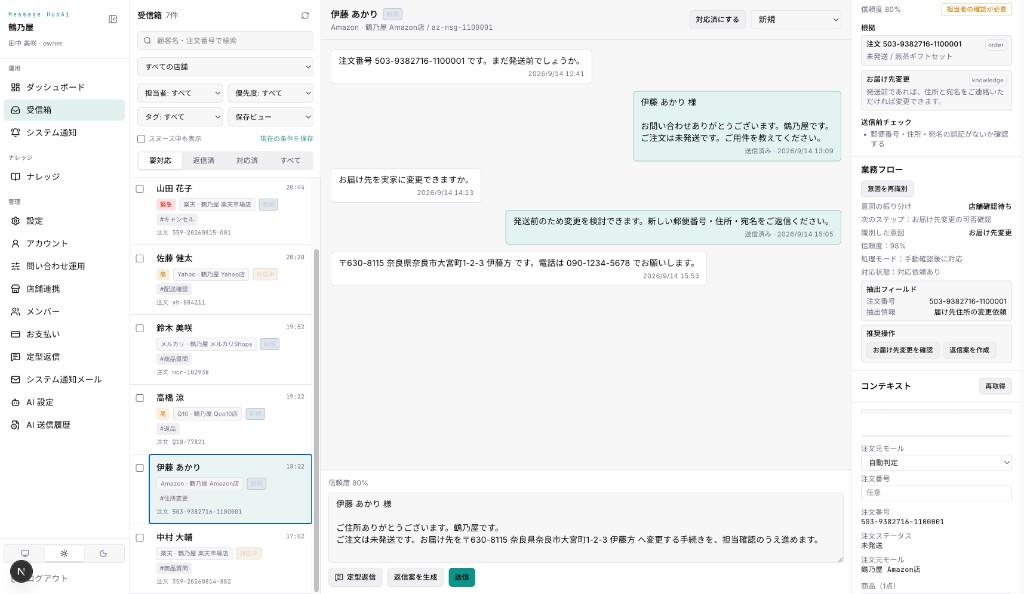
Task: Select the 返信済 tab
Action: (x=203, y=161)
